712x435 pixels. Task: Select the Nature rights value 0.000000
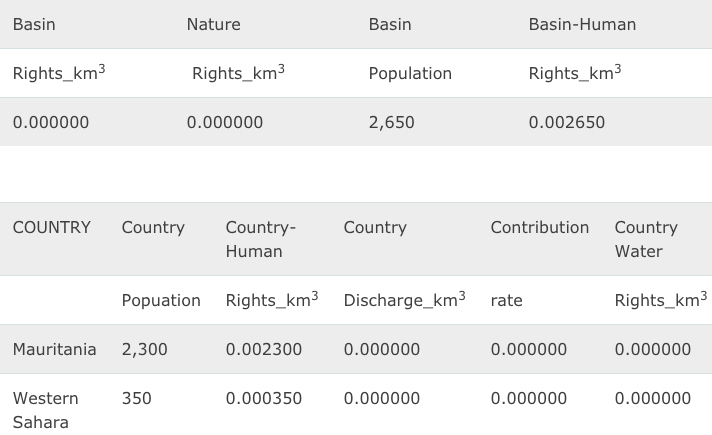click(225, 122)
